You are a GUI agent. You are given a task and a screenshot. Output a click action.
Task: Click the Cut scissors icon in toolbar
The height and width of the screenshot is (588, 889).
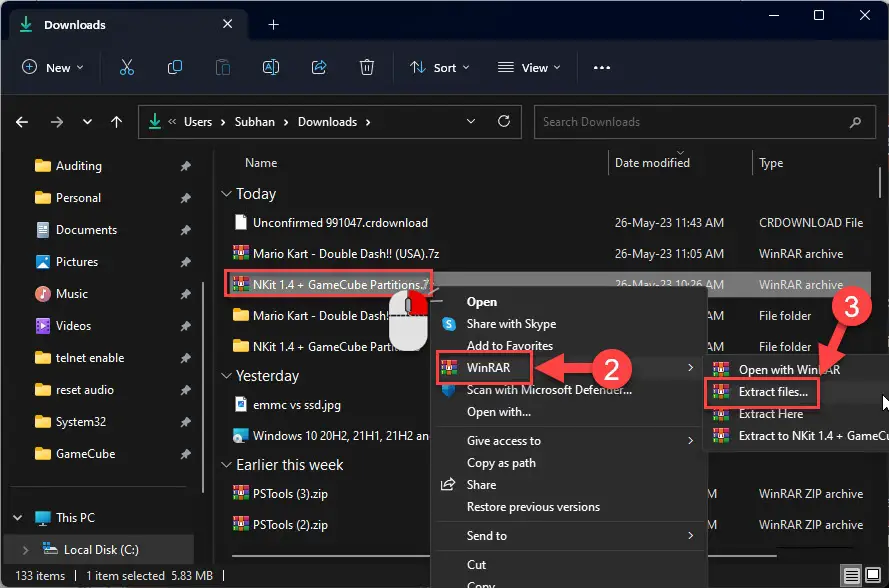tap(127, 67)
